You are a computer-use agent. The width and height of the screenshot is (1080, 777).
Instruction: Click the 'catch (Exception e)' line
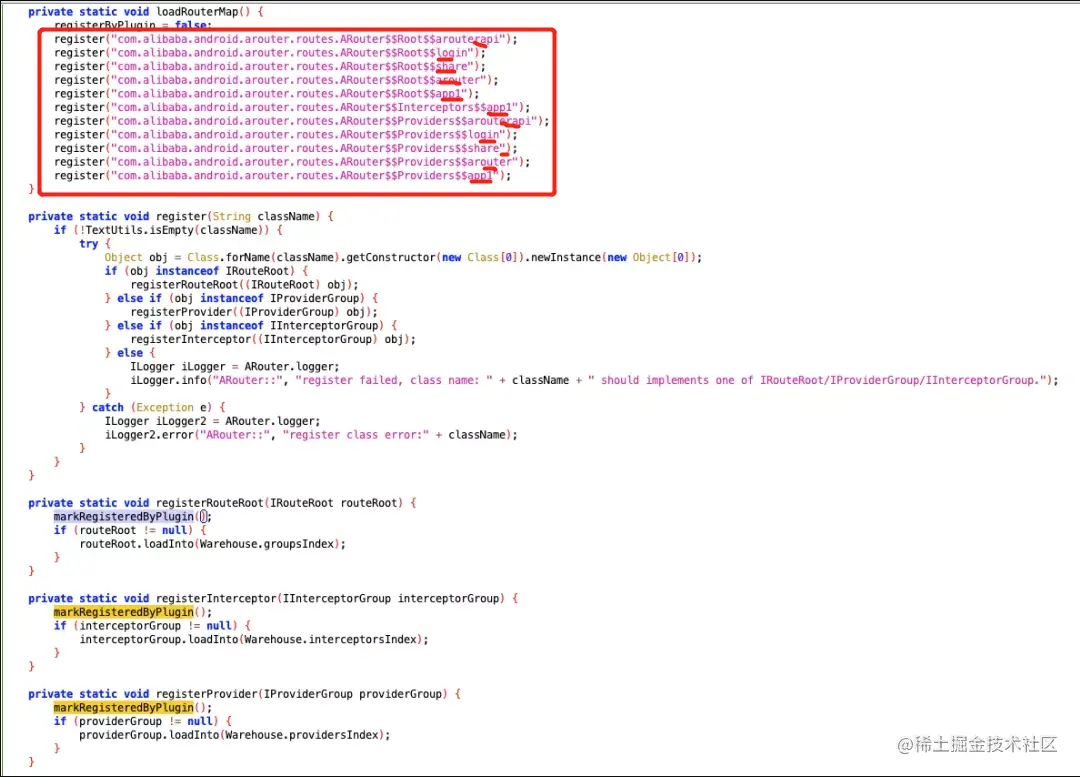click(153, 408)
